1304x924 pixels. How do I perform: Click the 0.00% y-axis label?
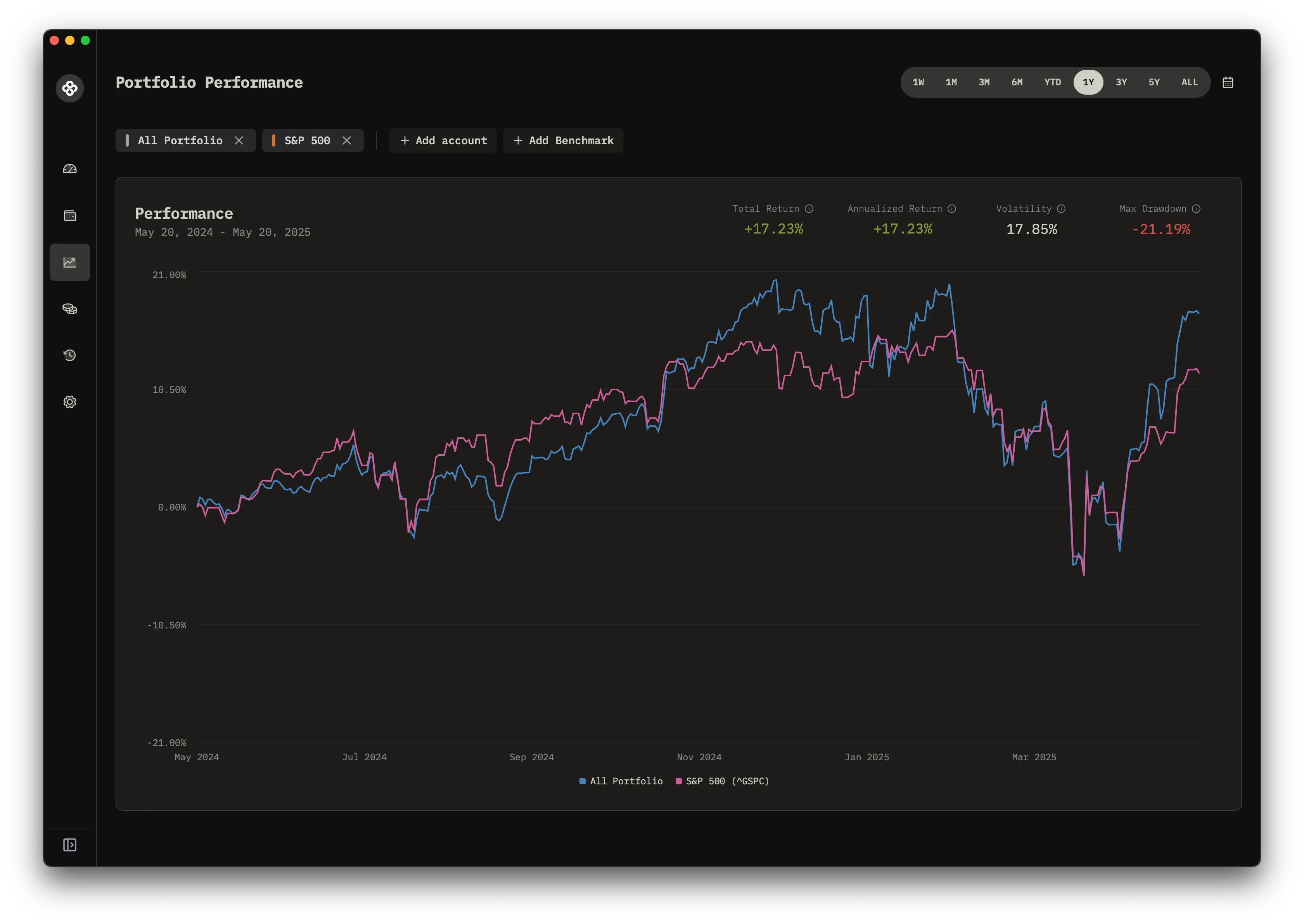(172, 507)
